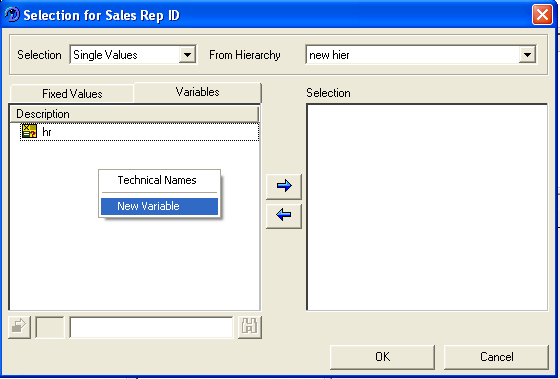Viewport: 560px width, 379px height.
Task: Click the binoculars search icon
Action: tap(250, 327)
